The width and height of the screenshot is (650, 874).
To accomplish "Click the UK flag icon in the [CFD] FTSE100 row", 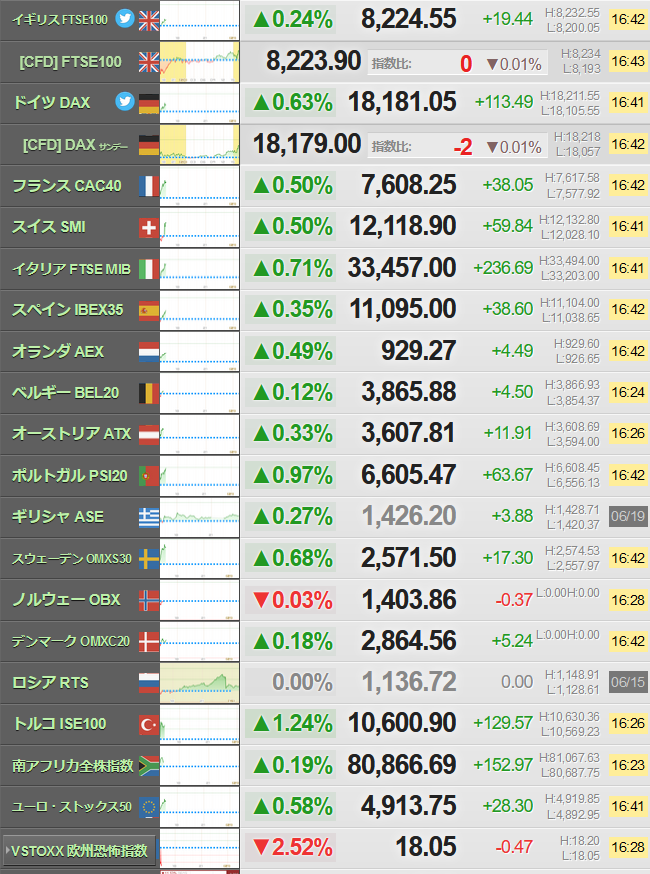I will pyautogui.click(x=149, y=62).
